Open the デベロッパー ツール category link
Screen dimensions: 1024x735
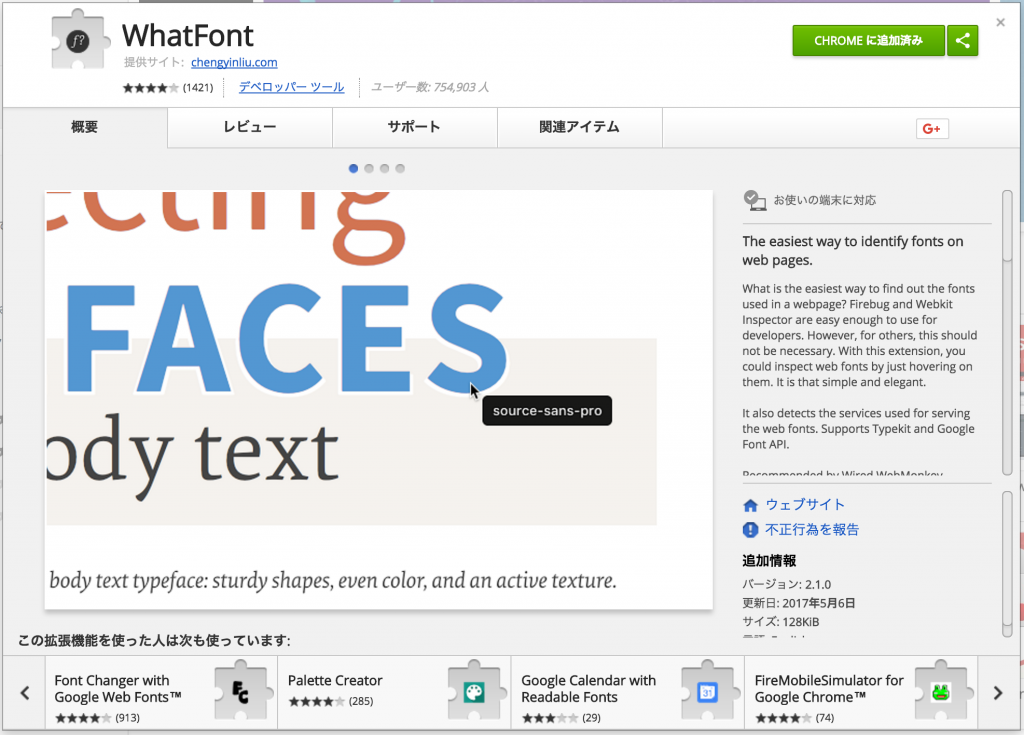point(291,87)
